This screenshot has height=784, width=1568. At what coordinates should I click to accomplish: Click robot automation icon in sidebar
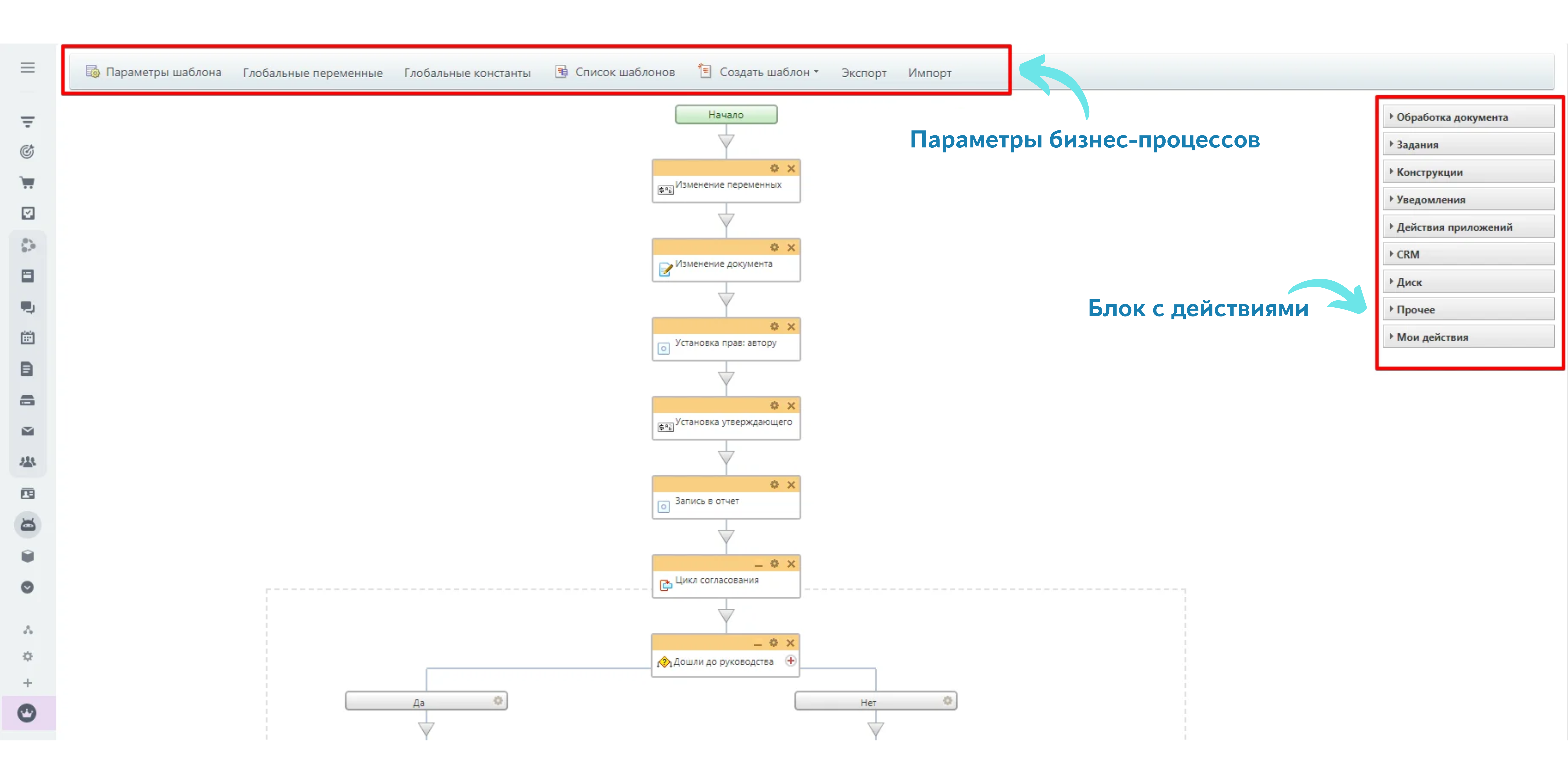[x=27, y=525]
